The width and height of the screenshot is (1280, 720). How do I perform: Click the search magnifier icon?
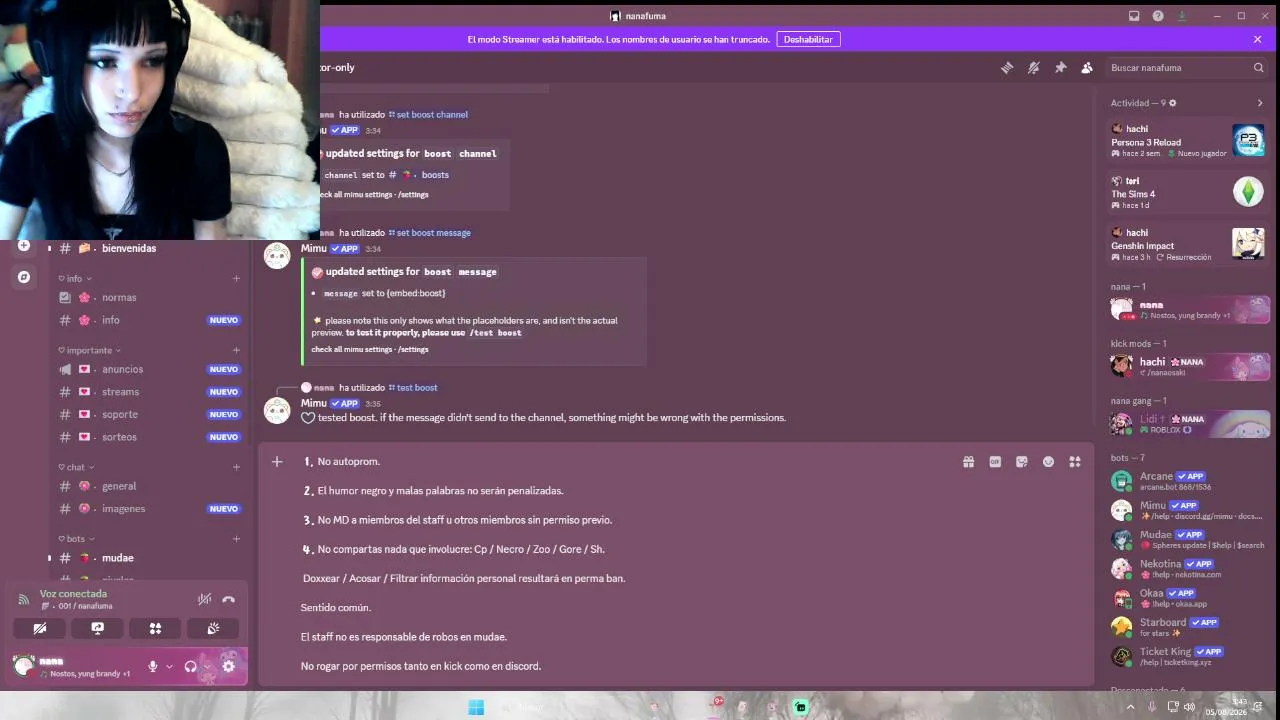coord(1259,68)
